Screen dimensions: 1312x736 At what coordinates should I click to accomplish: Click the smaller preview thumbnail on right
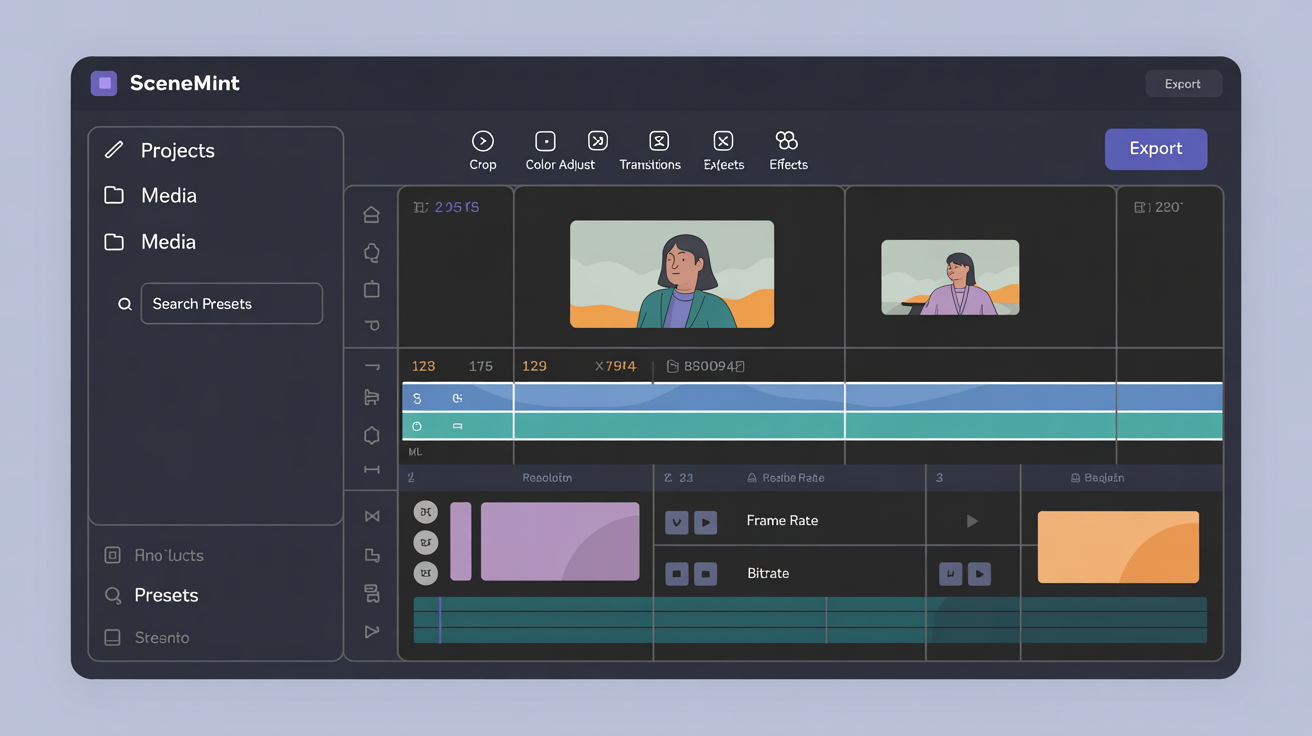coord(950,277)
